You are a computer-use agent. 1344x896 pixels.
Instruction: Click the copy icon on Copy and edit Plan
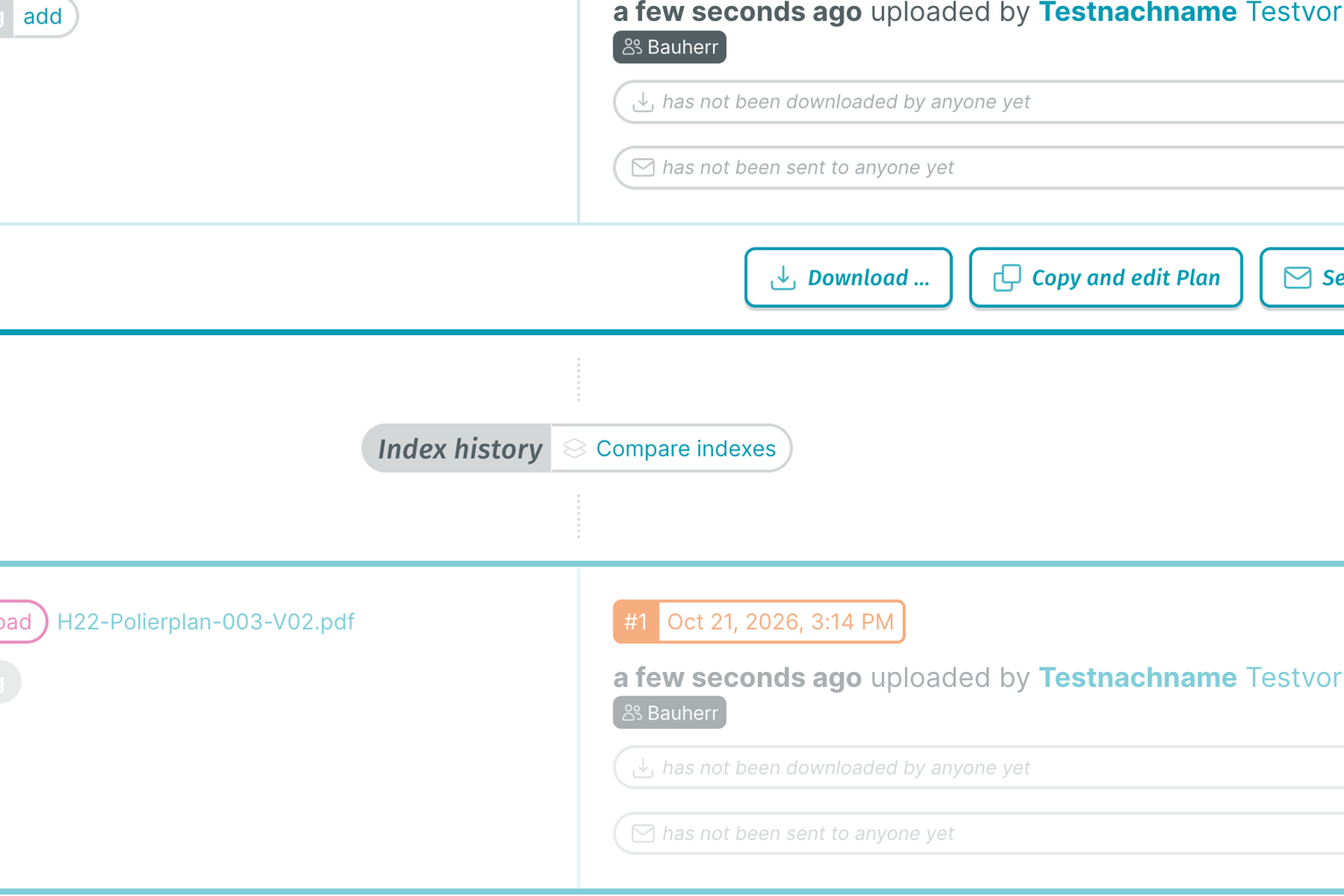(1007, 278)
